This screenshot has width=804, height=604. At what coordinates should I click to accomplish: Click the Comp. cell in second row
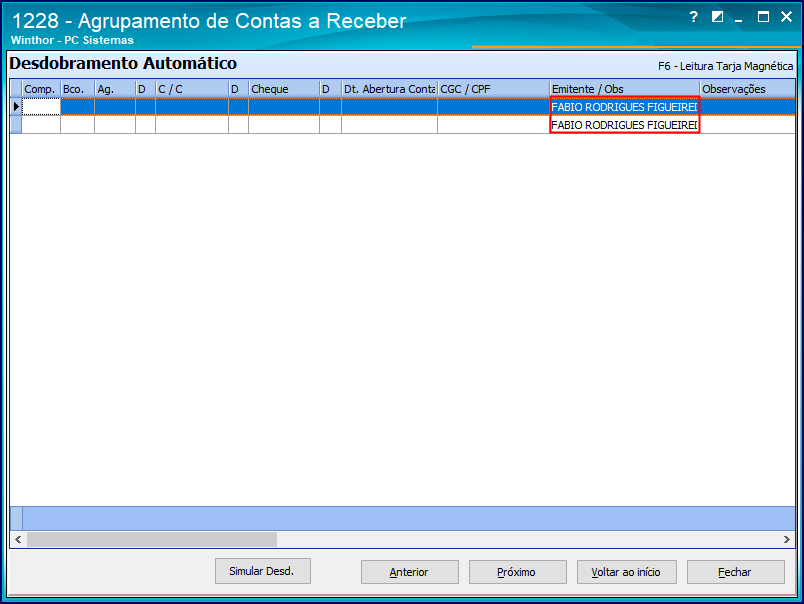tap(41, 125)
